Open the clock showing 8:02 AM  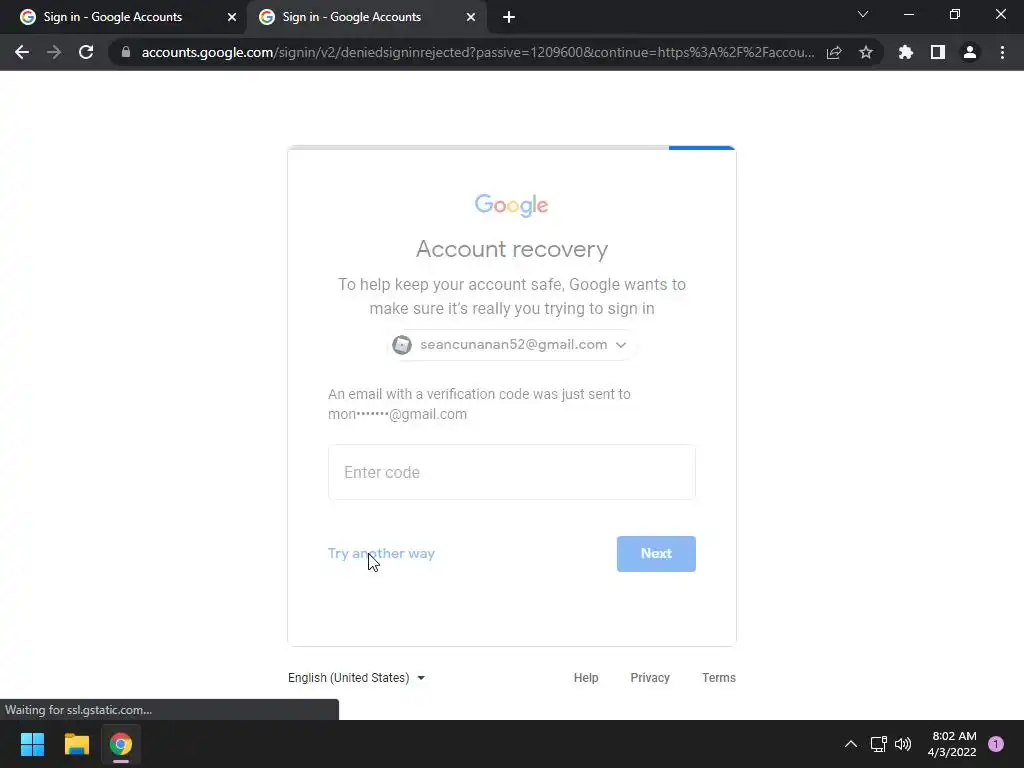(952, 744)
